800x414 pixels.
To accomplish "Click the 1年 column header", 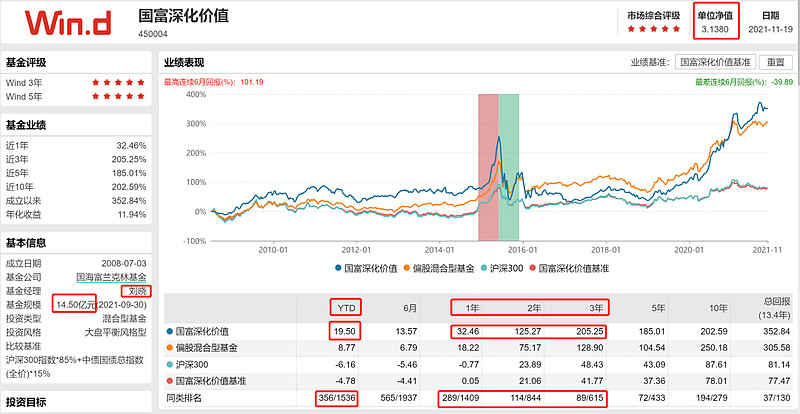I will click(x=473, y=308).
